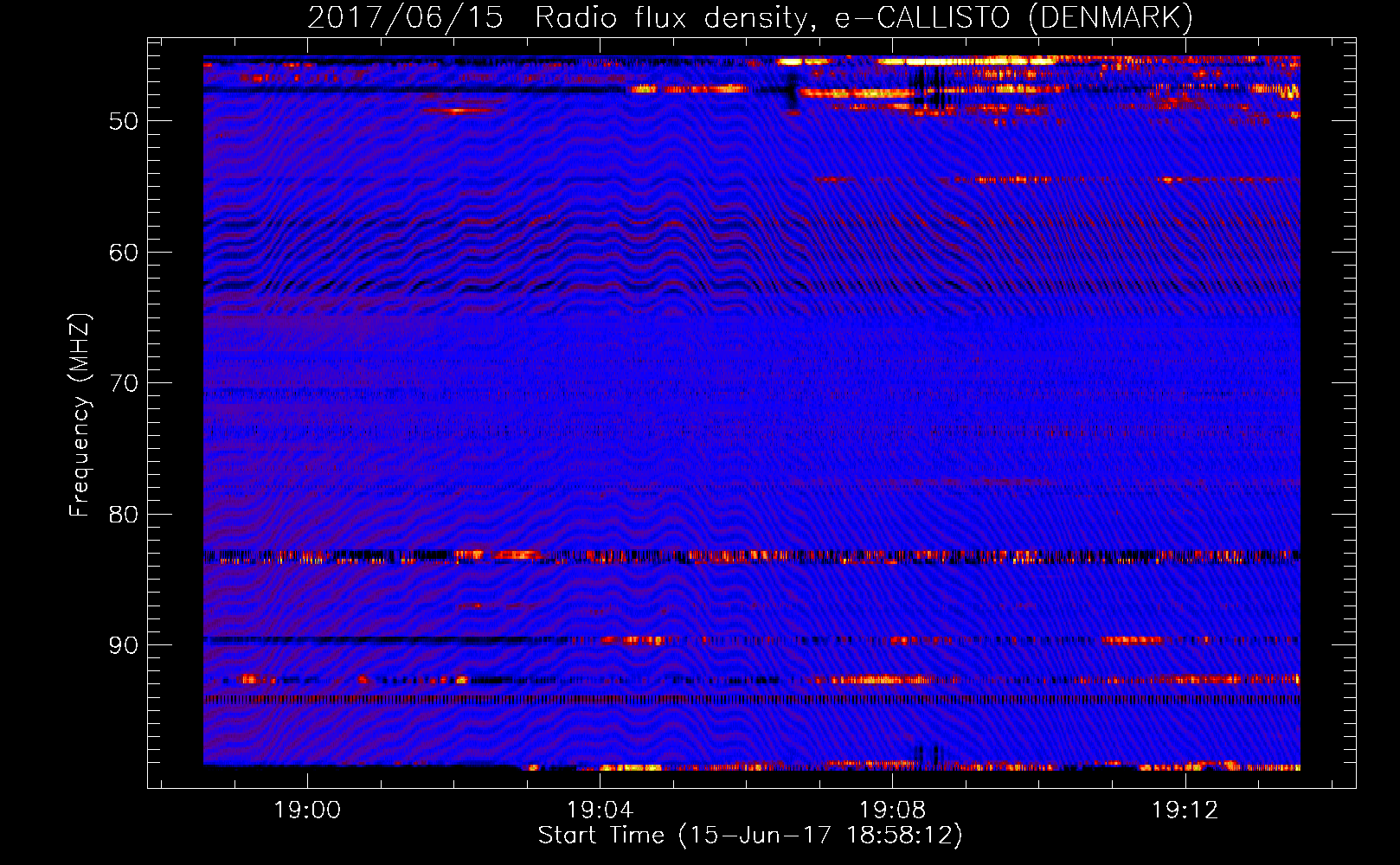Click the 'Start Time (15-Jun-17 18:58:12)' axis label

point(750,836)
